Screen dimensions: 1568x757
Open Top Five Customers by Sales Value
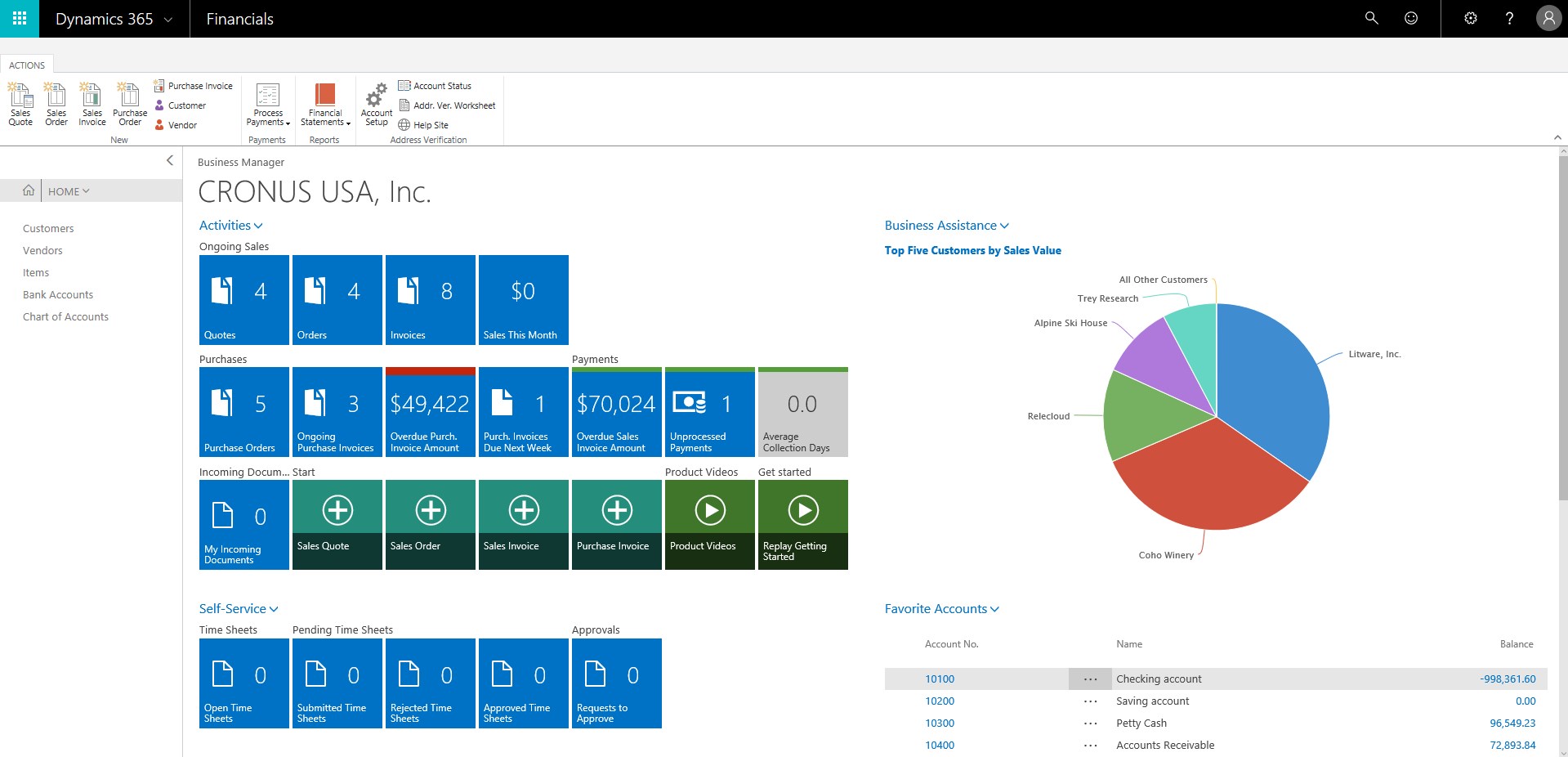tap(973, 251)
